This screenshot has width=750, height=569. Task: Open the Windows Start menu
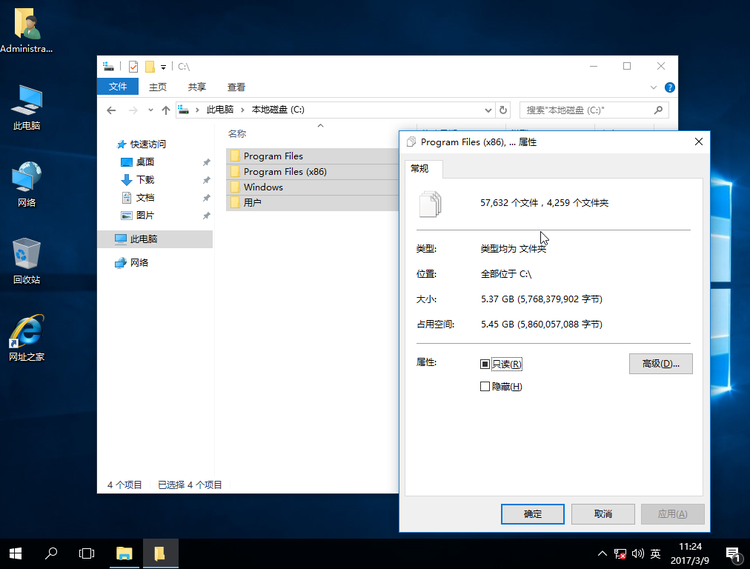[15, 554]
